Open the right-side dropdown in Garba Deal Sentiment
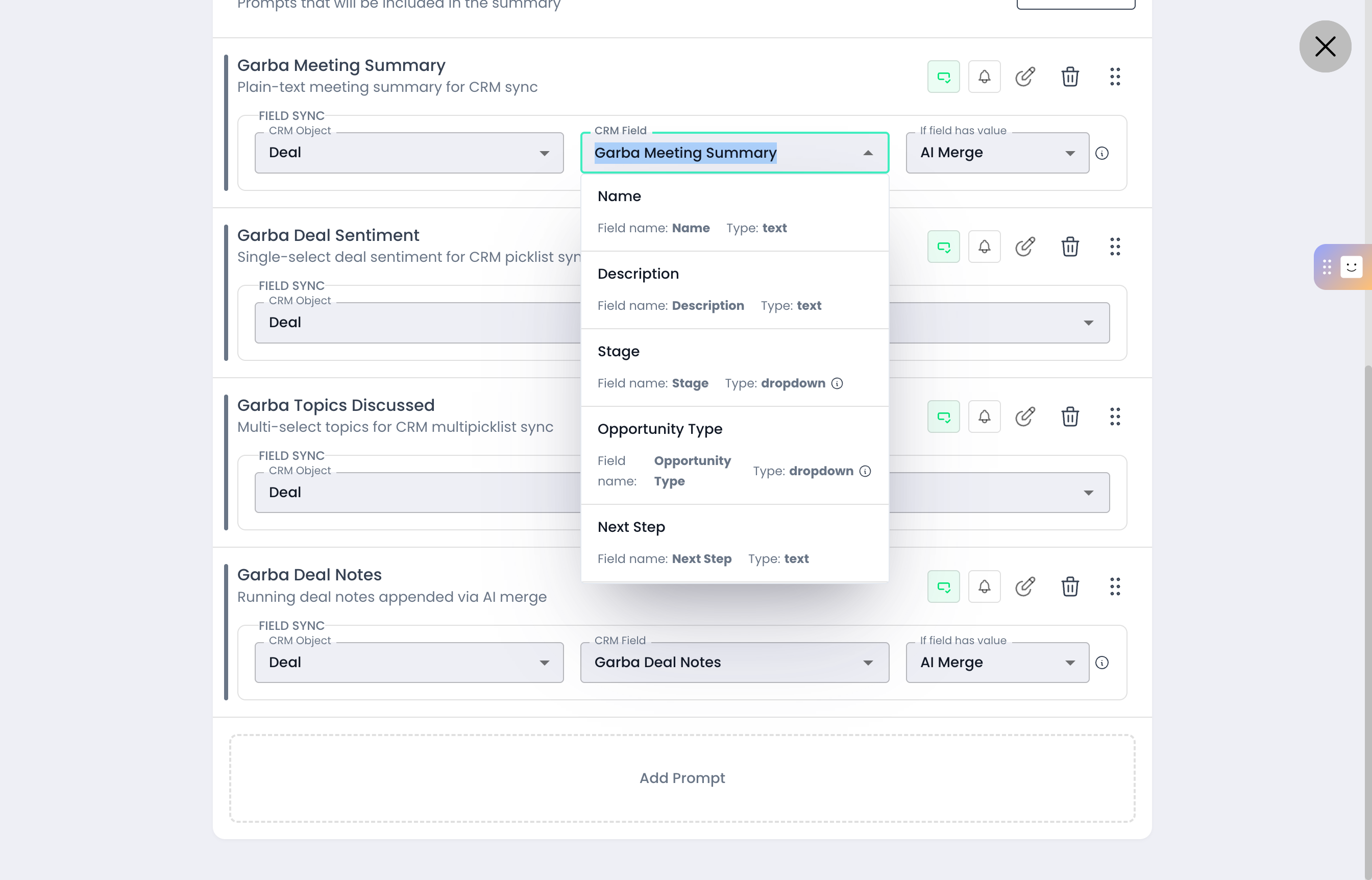1372x880 pixels. [x=999, y=323]
